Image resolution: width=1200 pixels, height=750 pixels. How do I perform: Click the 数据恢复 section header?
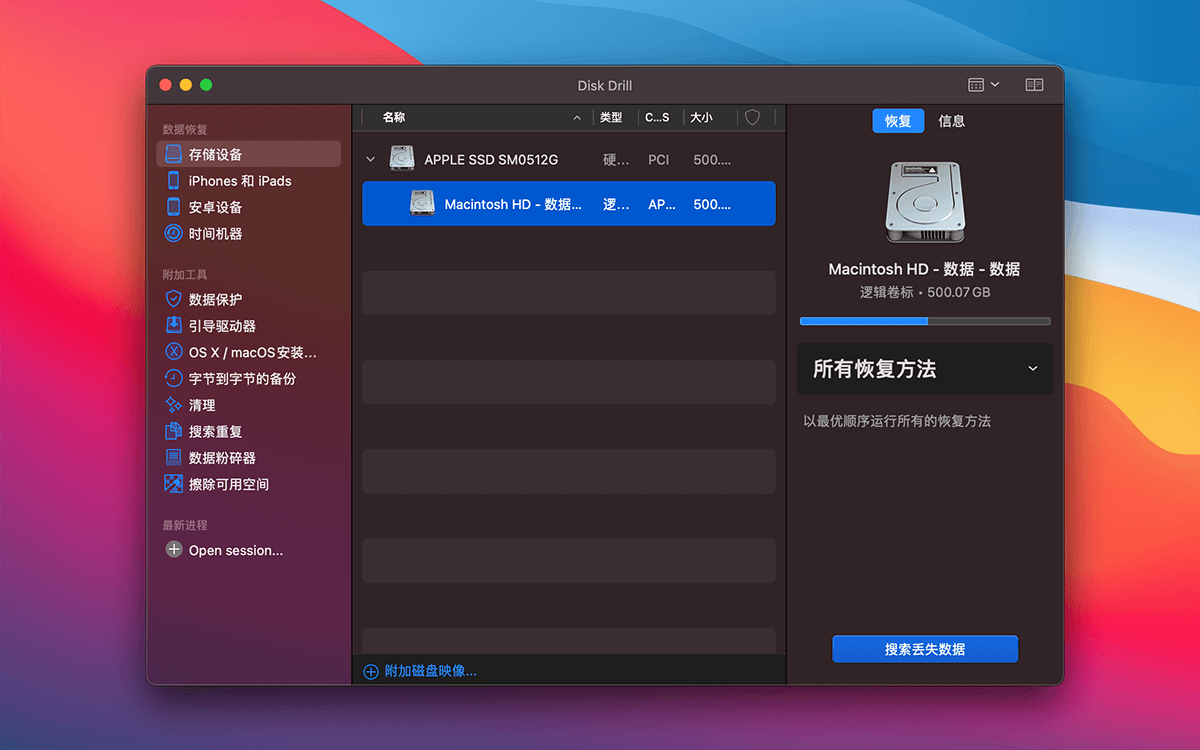click(x=185, y=130)
